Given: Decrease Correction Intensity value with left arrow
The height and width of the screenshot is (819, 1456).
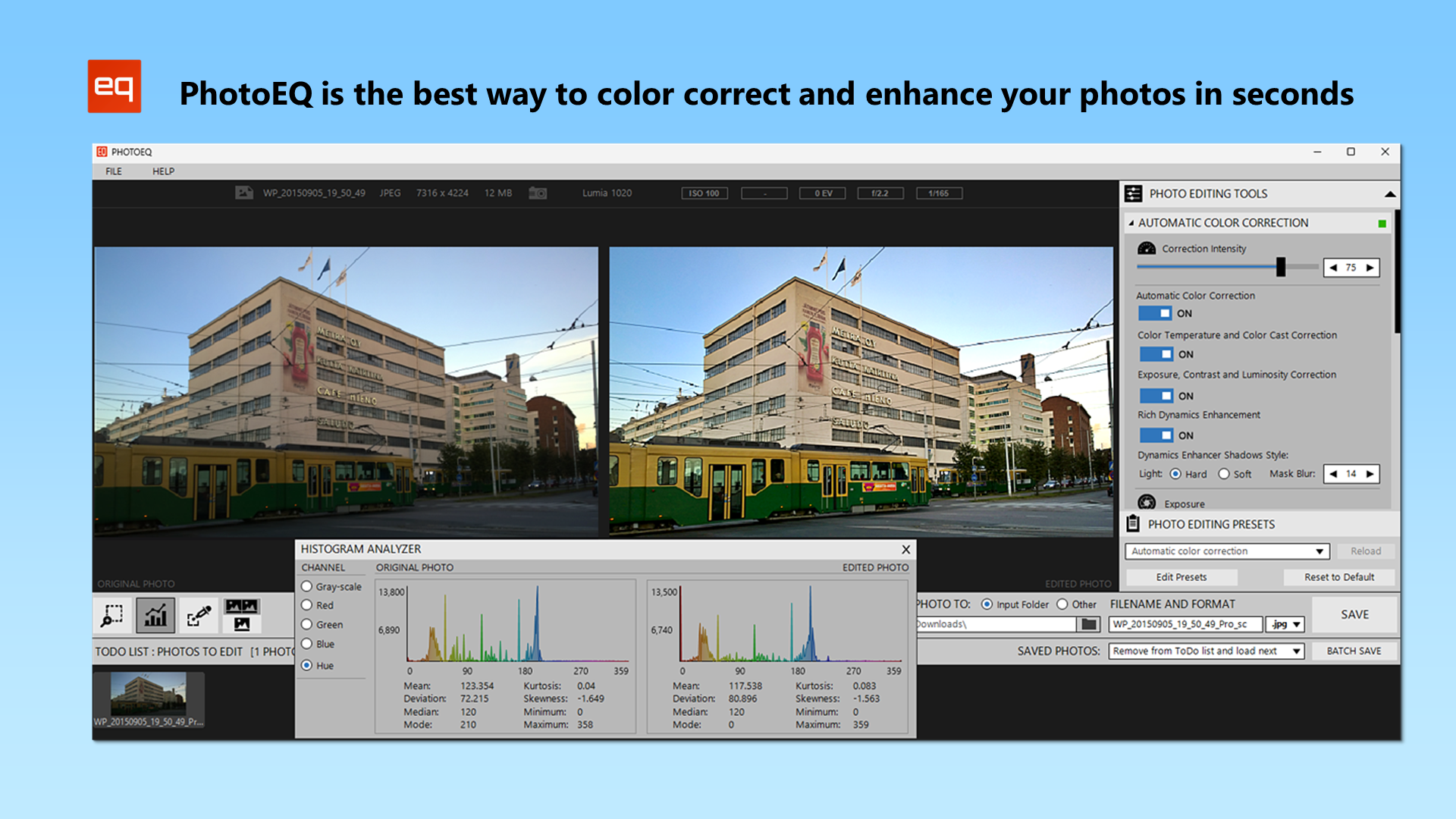Looking at the screenshot, I should 1333,268.
